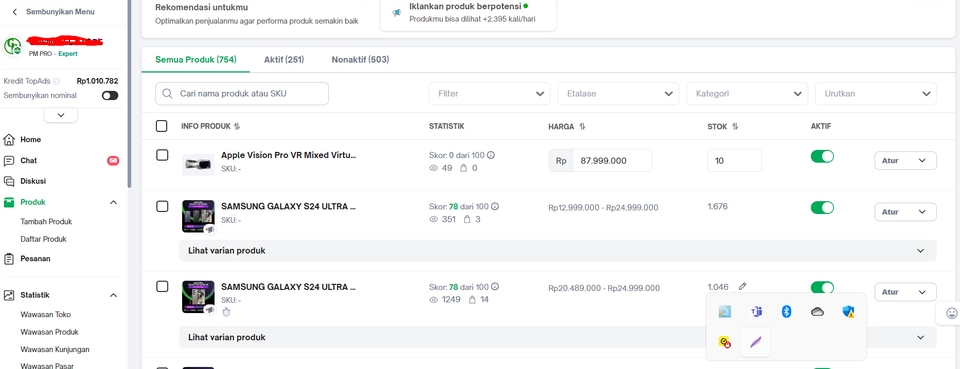960x369 pixels.
Task: Click sort arrows next to HARGA
Action: tap(582, 127)
